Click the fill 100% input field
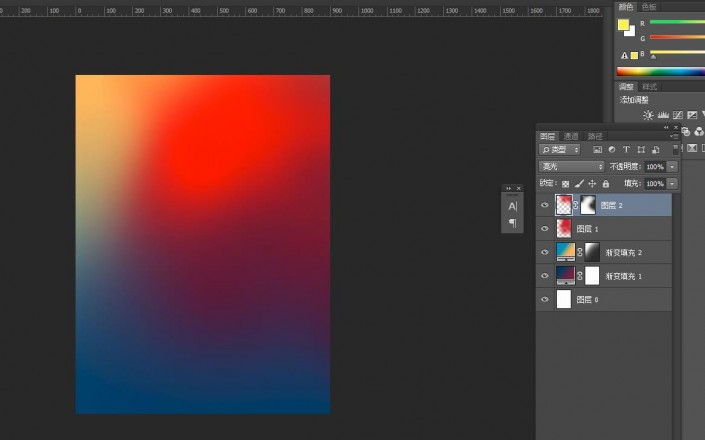The height and width of the screenshot is (440, 705). point(656,183)
